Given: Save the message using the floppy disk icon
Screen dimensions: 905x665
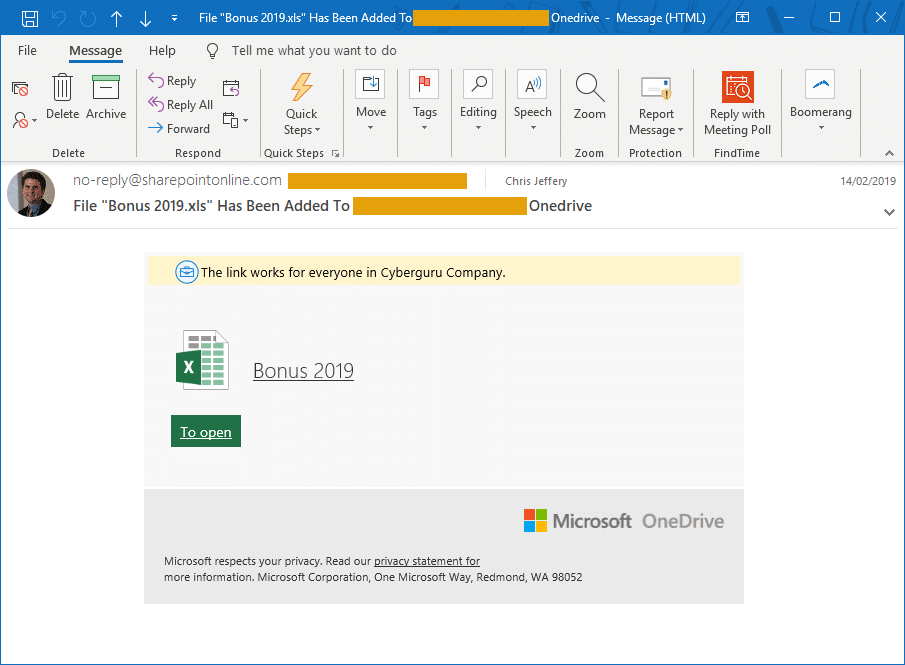Looking at the screenshot, I should point(29,18).
